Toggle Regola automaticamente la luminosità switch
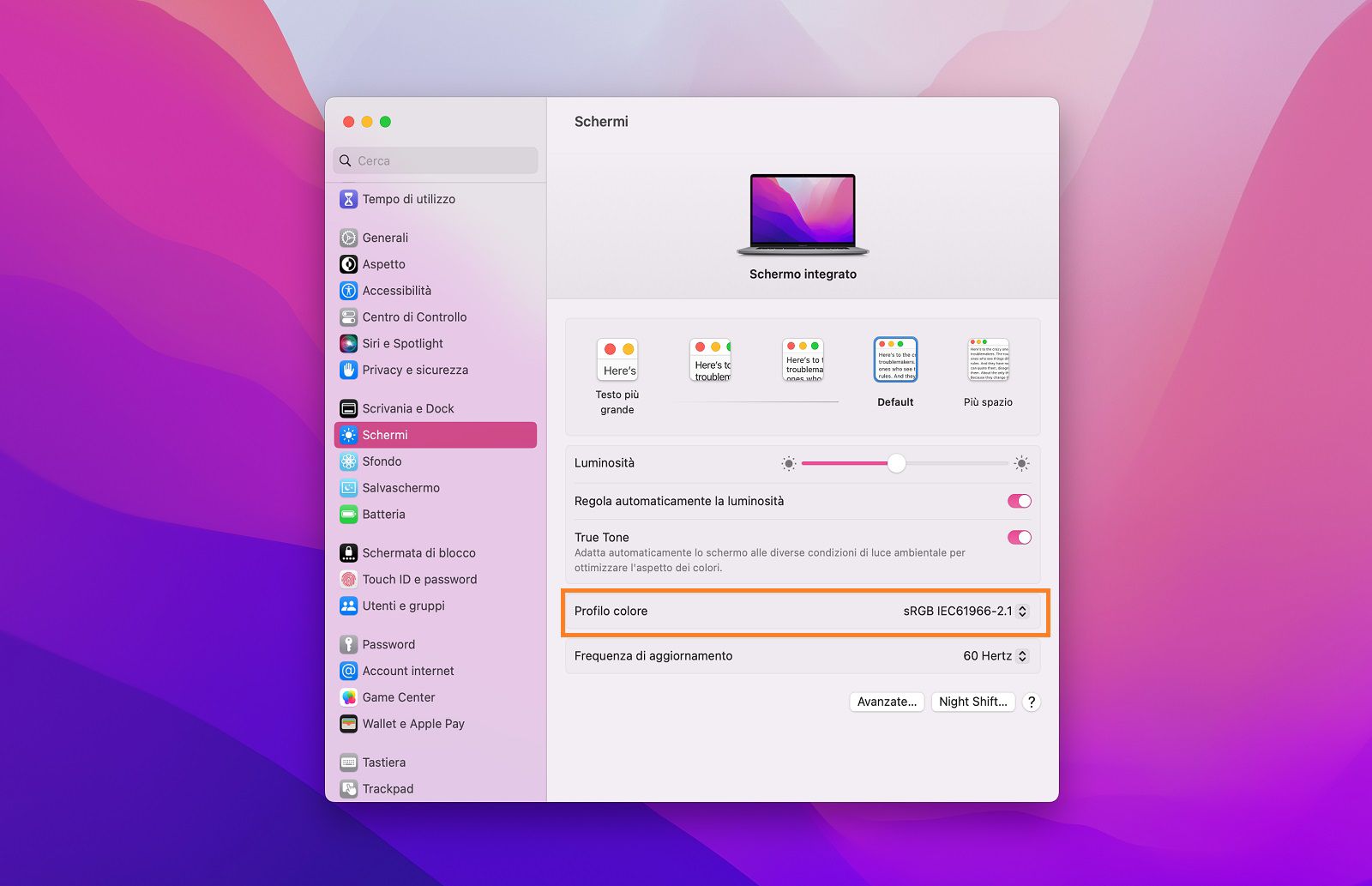The image size is (1372, 886). (1020, 501)
